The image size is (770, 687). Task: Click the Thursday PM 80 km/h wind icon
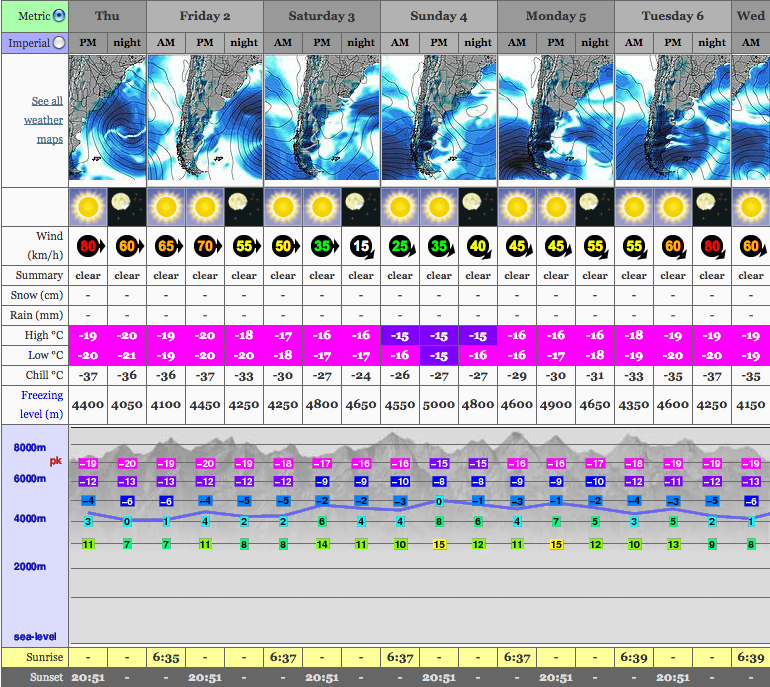point(90,246)
